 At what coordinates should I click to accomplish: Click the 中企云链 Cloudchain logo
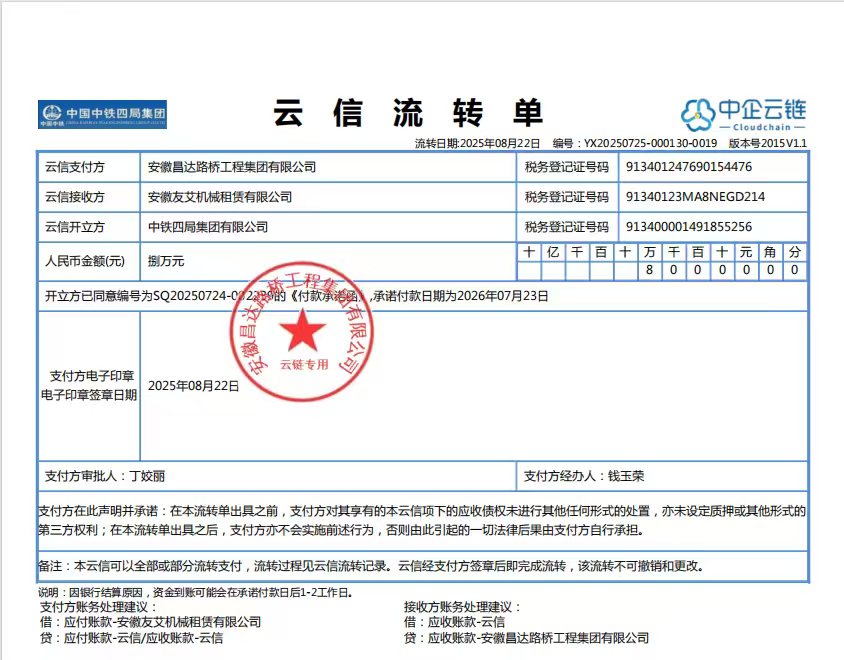pyautogui.click(x=744, y=114)
